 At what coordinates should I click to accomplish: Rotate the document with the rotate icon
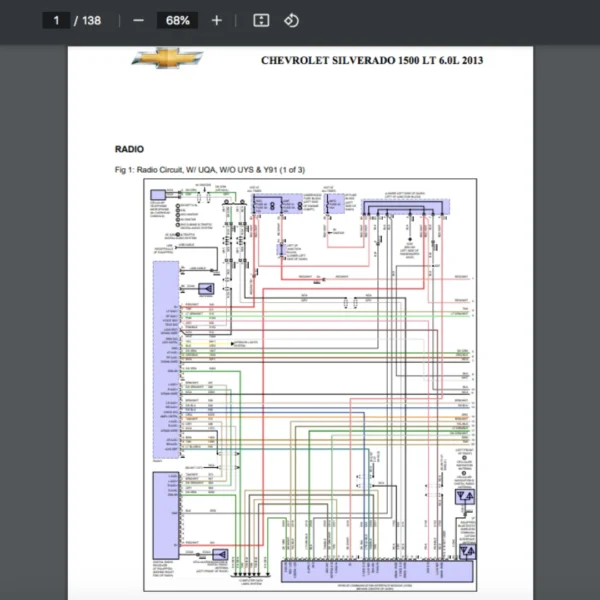click(x=291, y=20)
